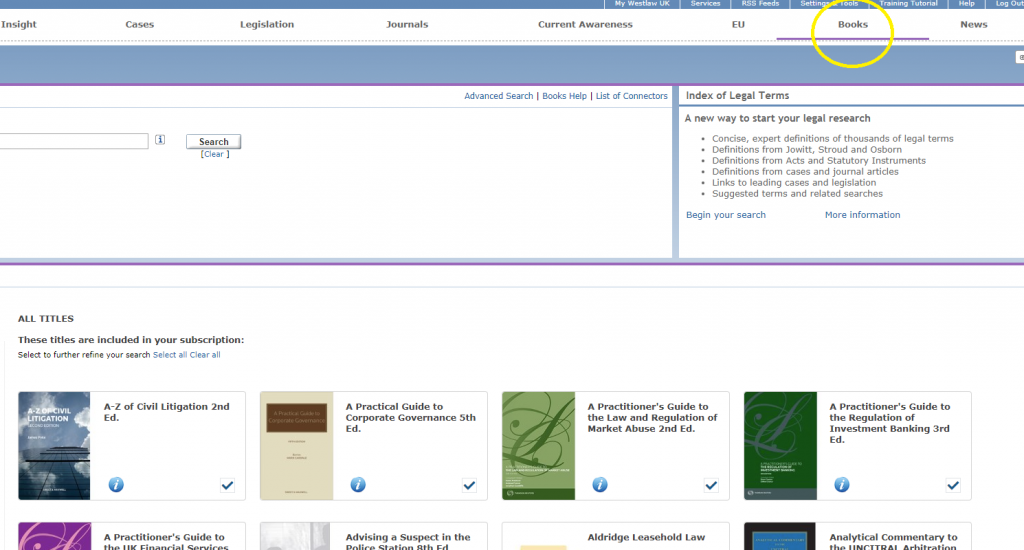This screenshot has width=1024, height=550.
Task: Open the List of Connectors link
Action: [x=631, y=96]
